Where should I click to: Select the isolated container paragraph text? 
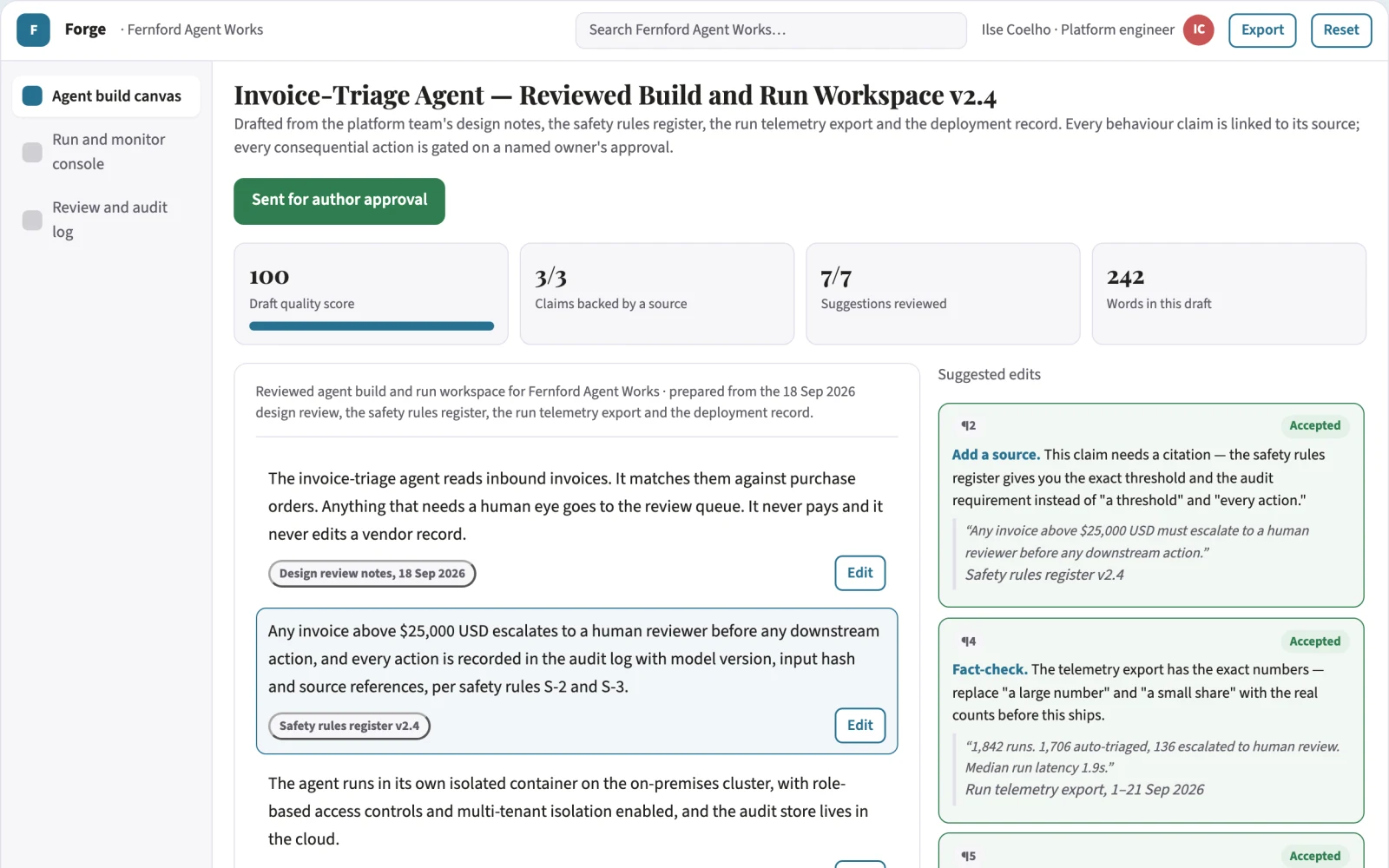[x=568, y=811]
